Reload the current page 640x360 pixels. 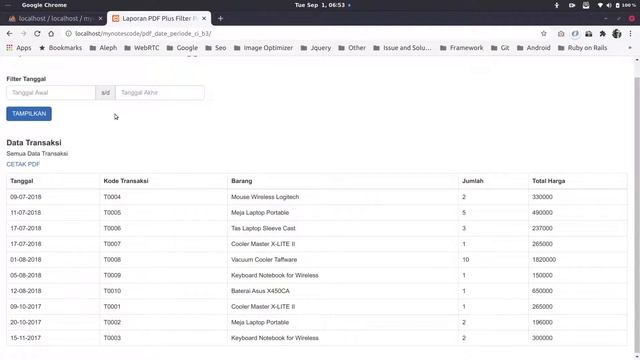pos(37,33)
